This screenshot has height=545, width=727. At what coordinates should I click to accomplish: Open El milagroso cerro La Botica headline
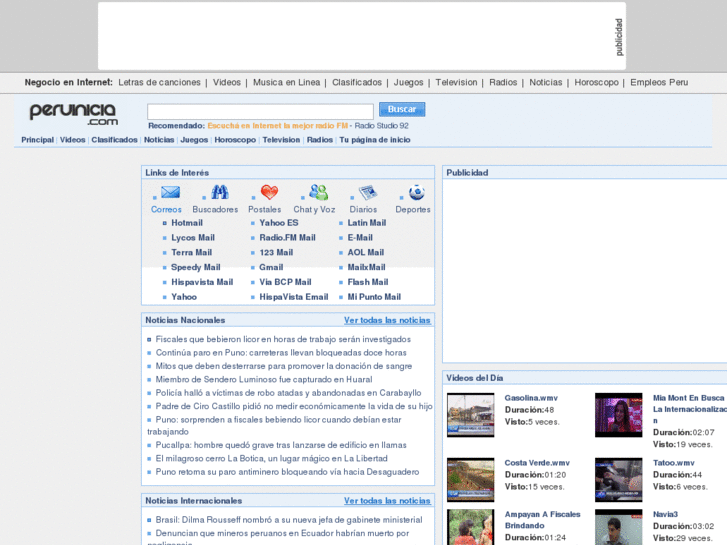pyautogui.click(x=272, y=459)
